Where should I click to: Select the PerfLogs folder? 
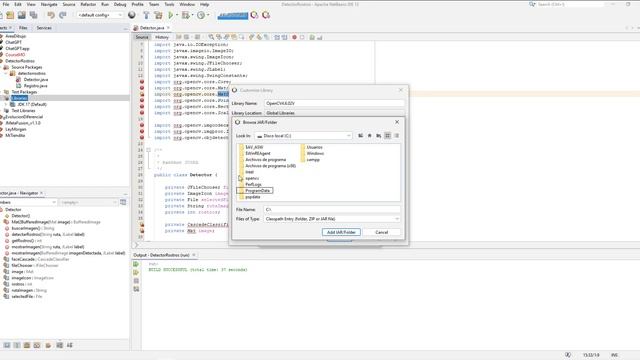click(250, 184)
